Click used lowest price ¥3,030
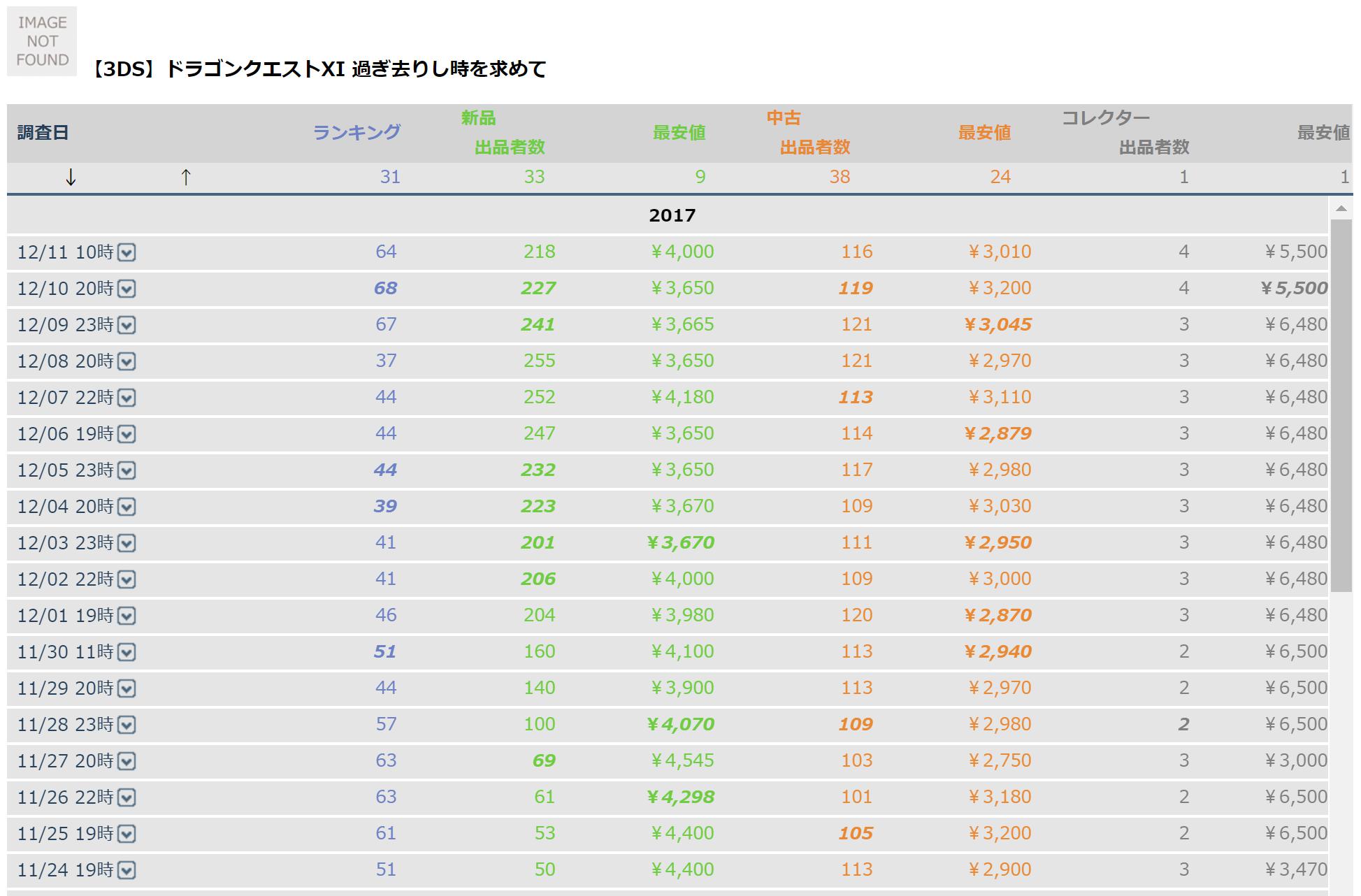1361x896 pixels. [x=1000, y=506]
